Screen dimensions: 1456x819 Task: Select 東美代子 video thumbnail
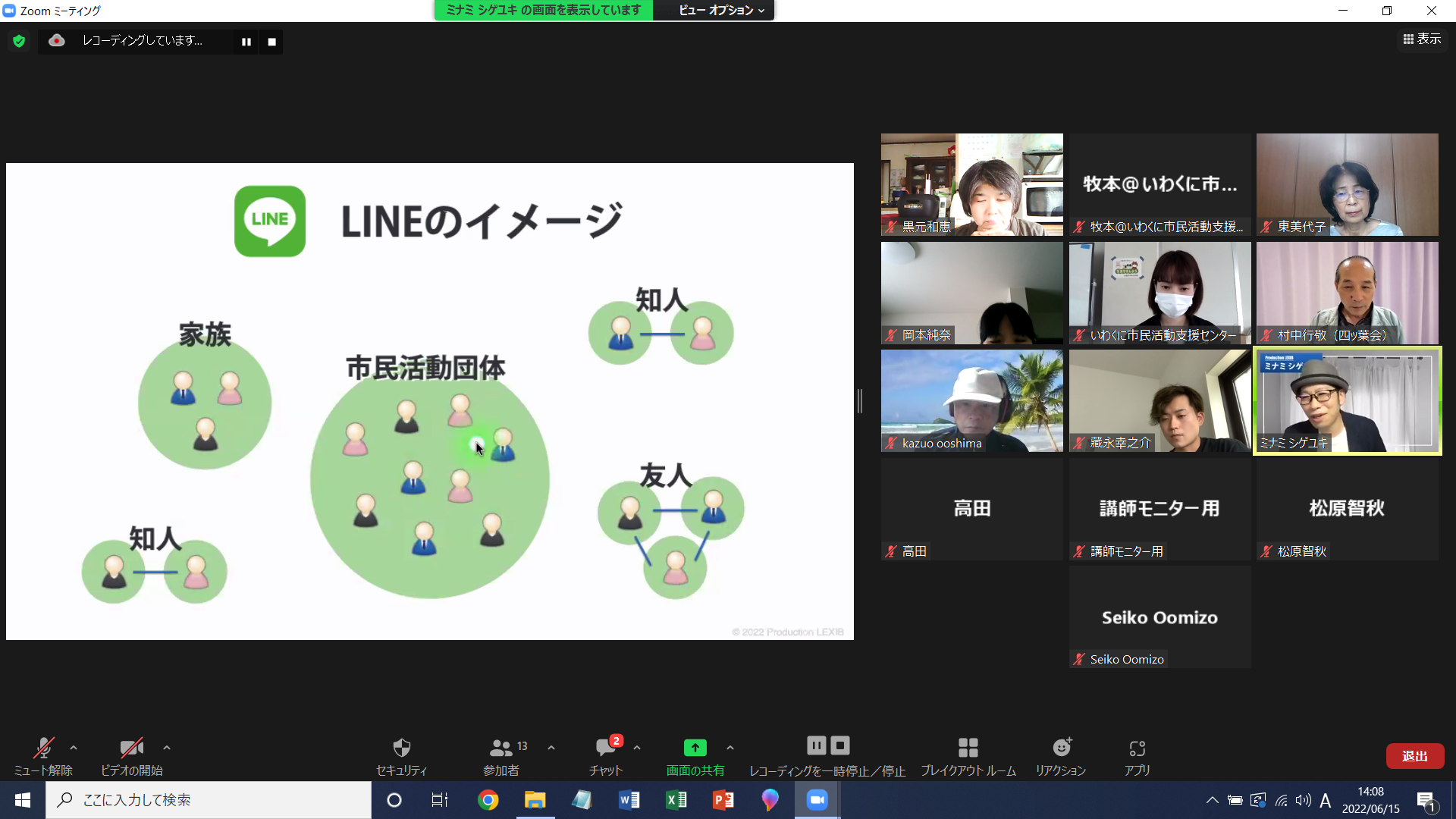(1347, 184)
